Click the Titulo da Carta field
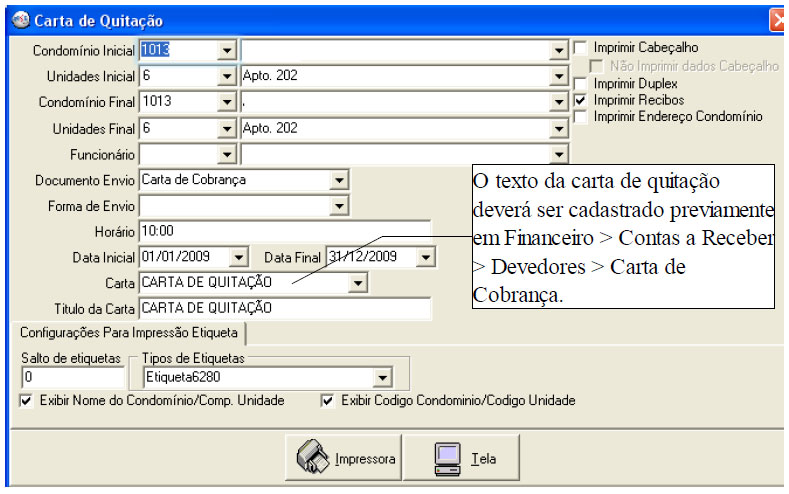 [x=285, y=308]
